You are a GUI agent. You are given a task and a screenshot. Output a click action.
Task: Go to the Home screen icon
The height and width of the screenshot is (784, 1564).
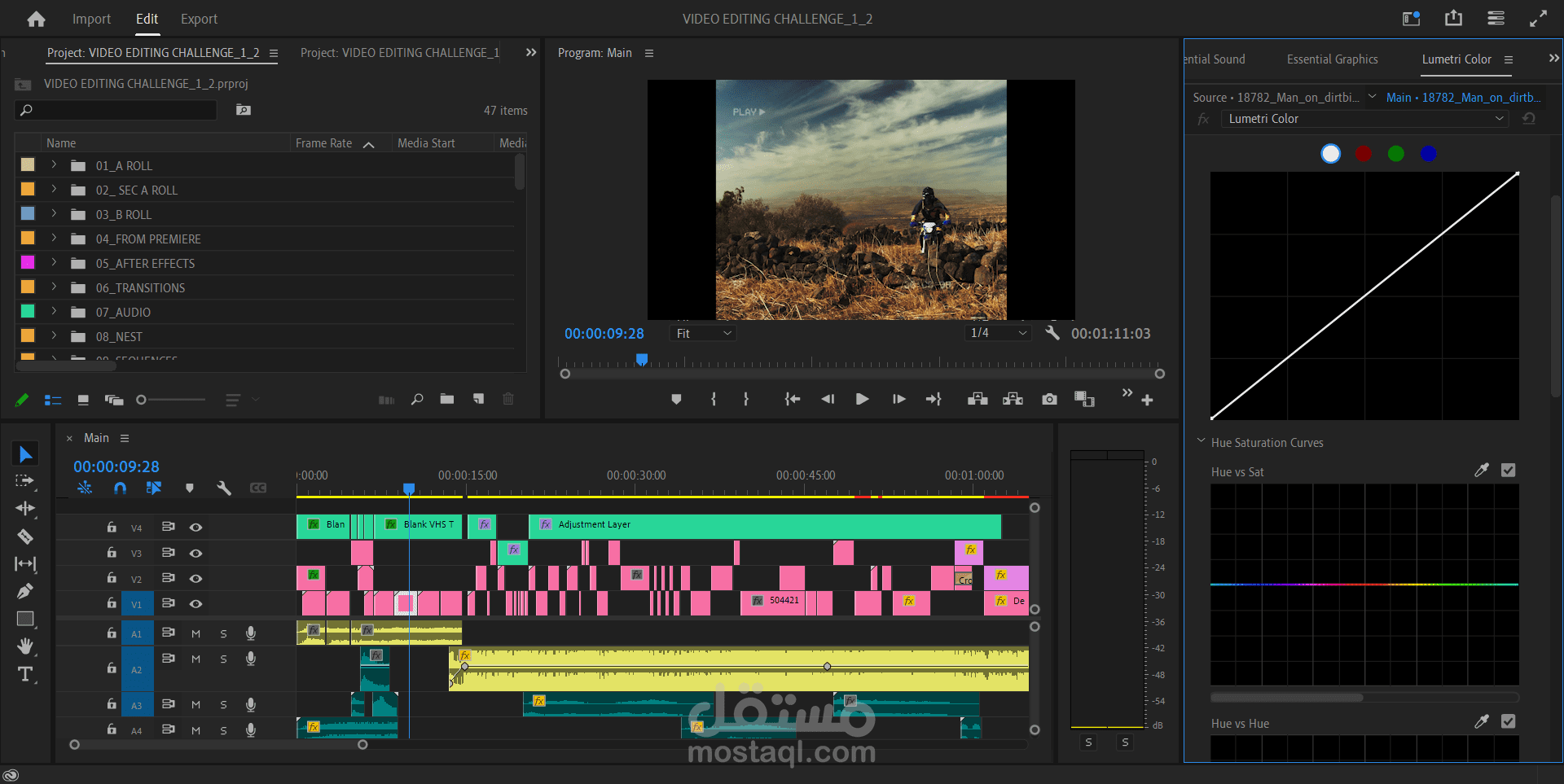36,19
